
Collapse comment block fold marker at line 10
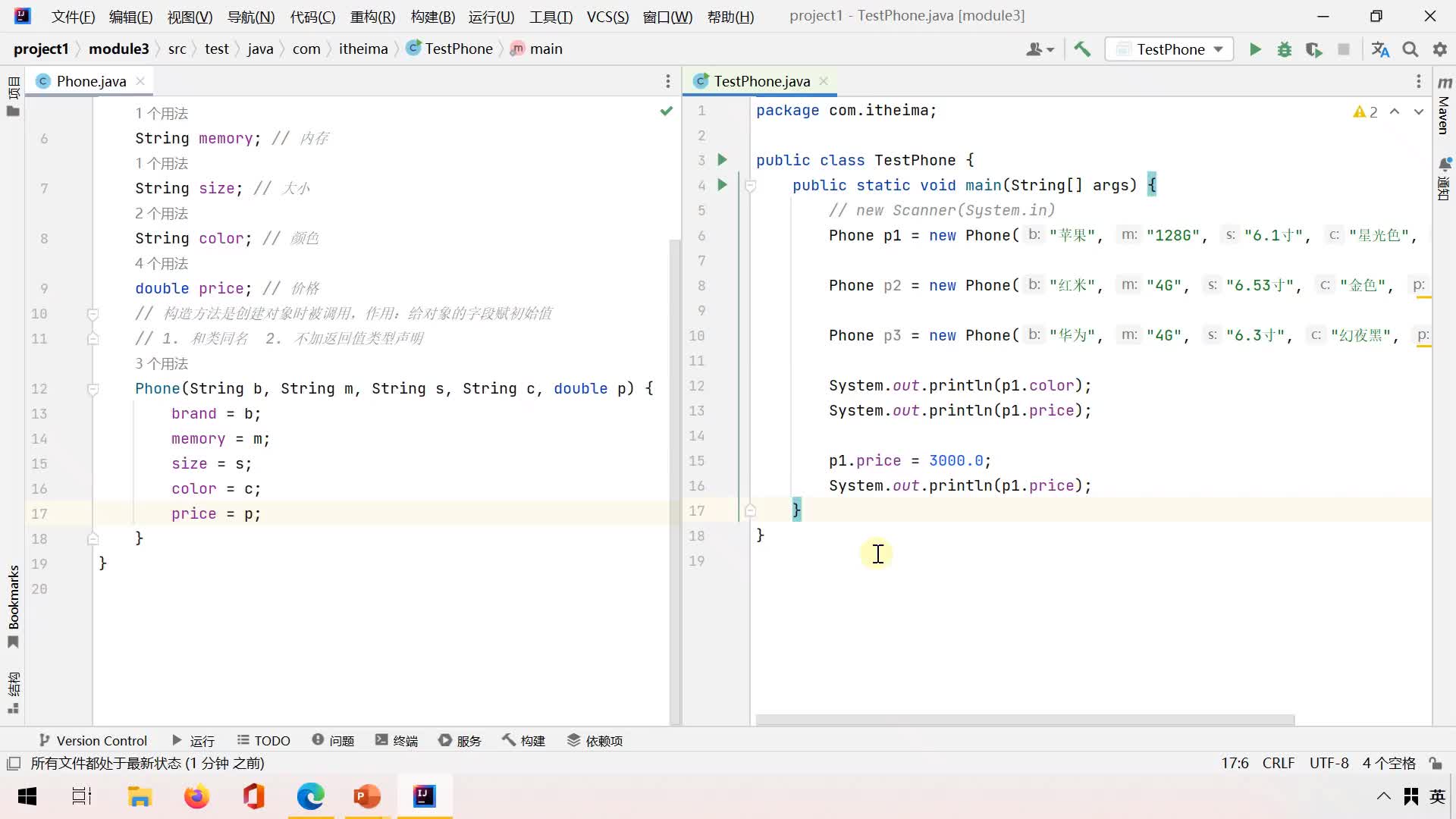(x=93, y=314)
